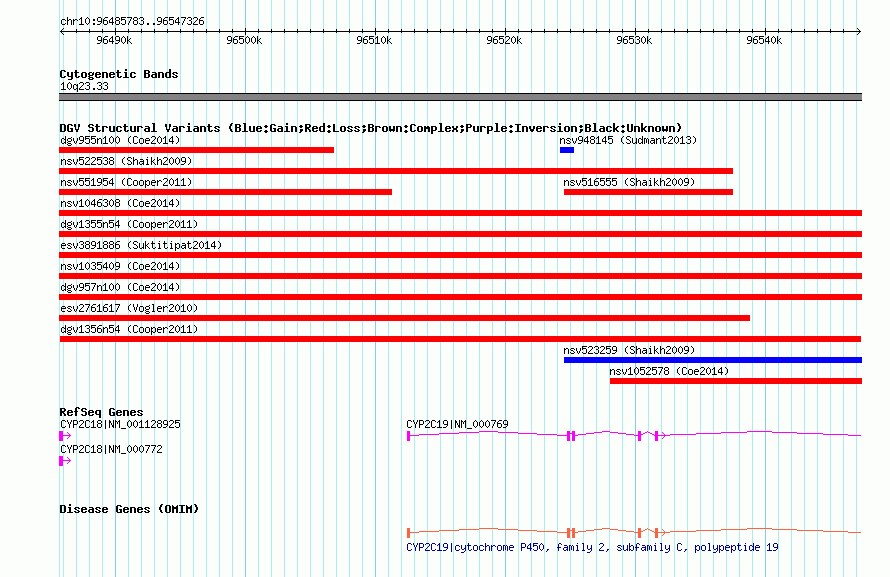
Task: Select the nsv1052578 (Coe2014) red bar
Action: 736,381
